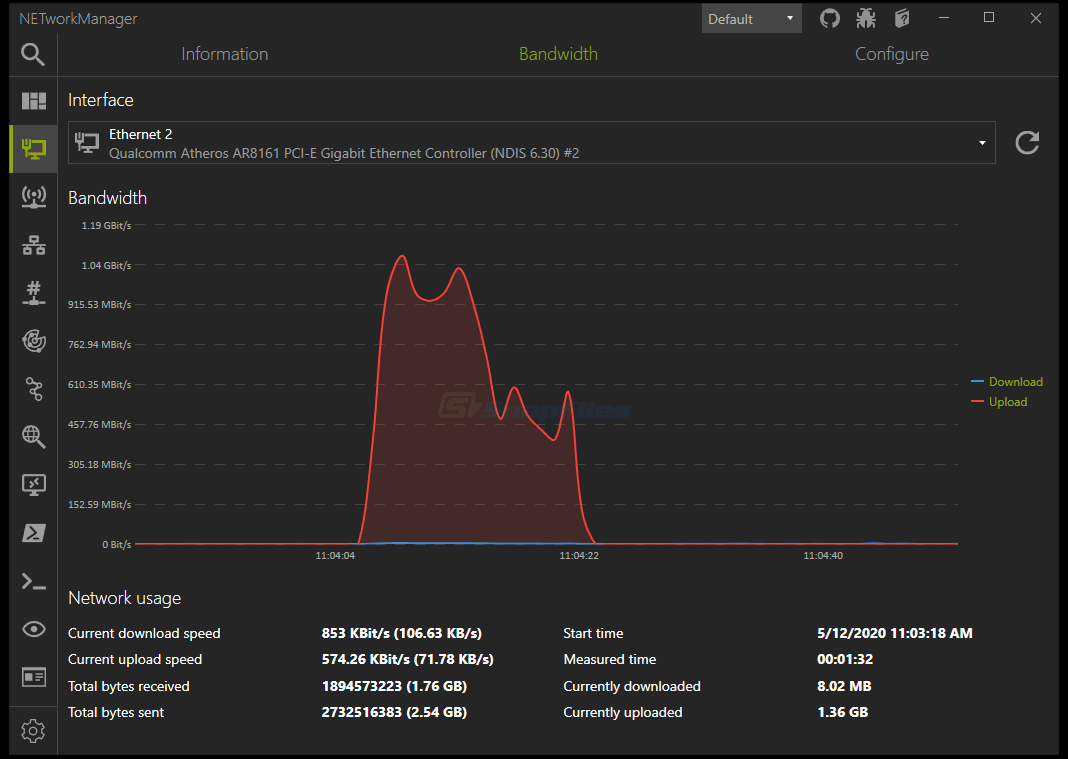Screen dimensions: 1068x759
Task: Select the measured time 00:01:32 value
Action: click(845, 659)
